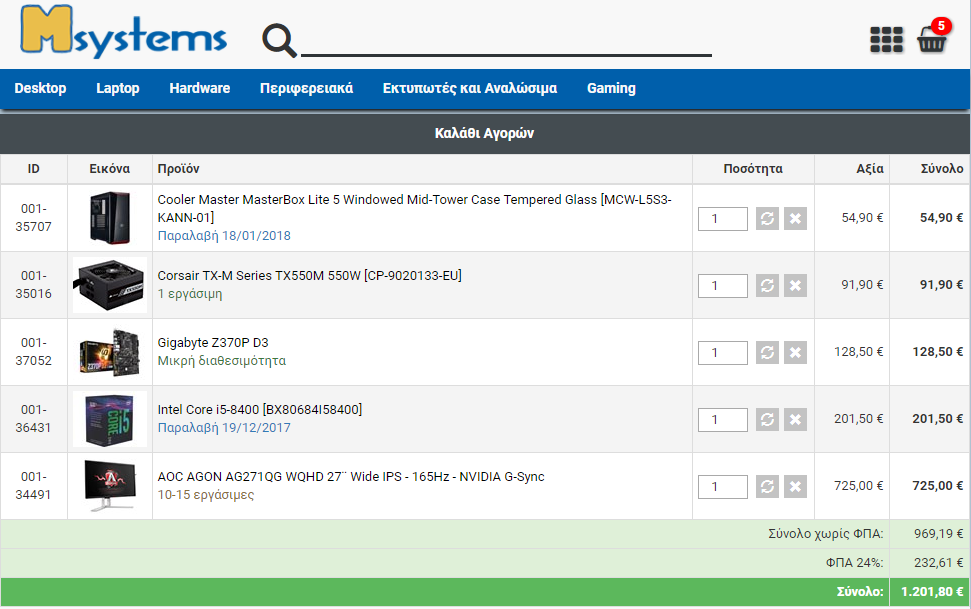Click 'Μικρή διαθεσιμότητα' availability text
The height and width of the screenshot is (609, 971).
pyautogui.click(x=222, y=361)
